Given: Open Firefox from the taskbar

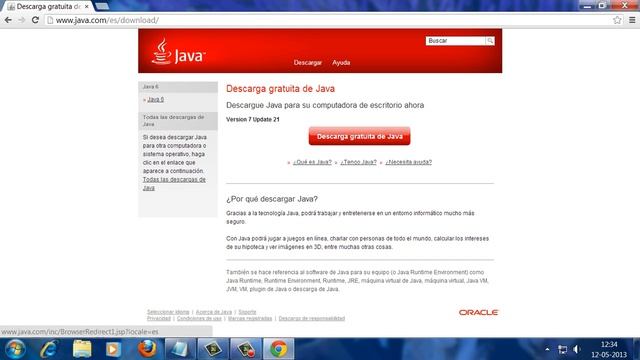Looking at the screenshot, I should [147, 349].
